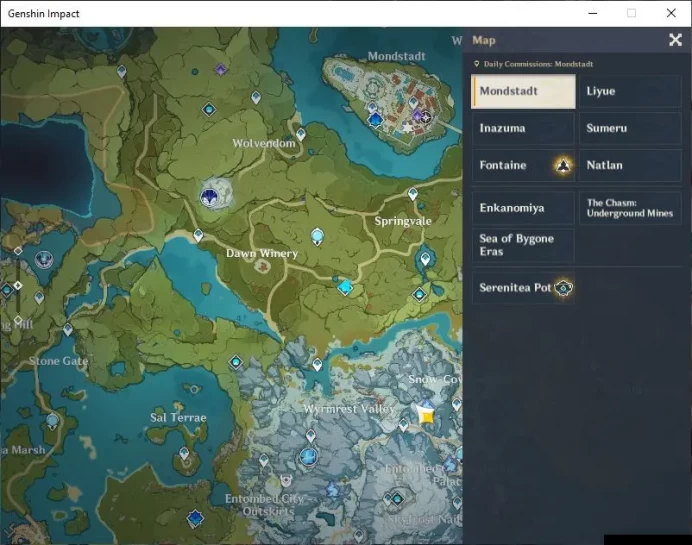Select the circular boss icon in the western lake
Viewport: 692px width, 545px height.
coord(44,259)
